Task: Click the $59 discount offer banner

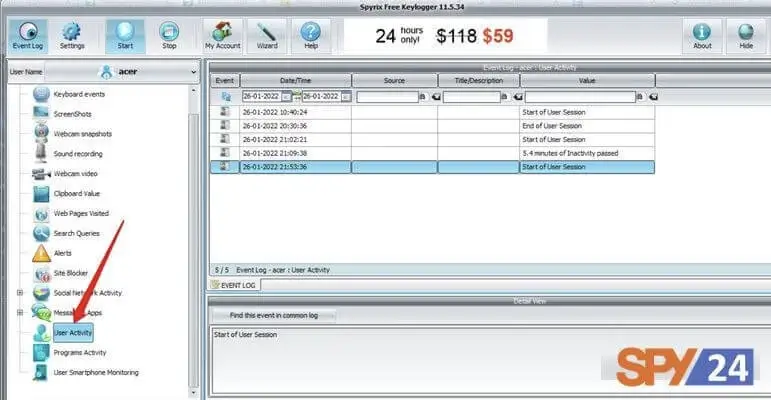Action: 445,36
